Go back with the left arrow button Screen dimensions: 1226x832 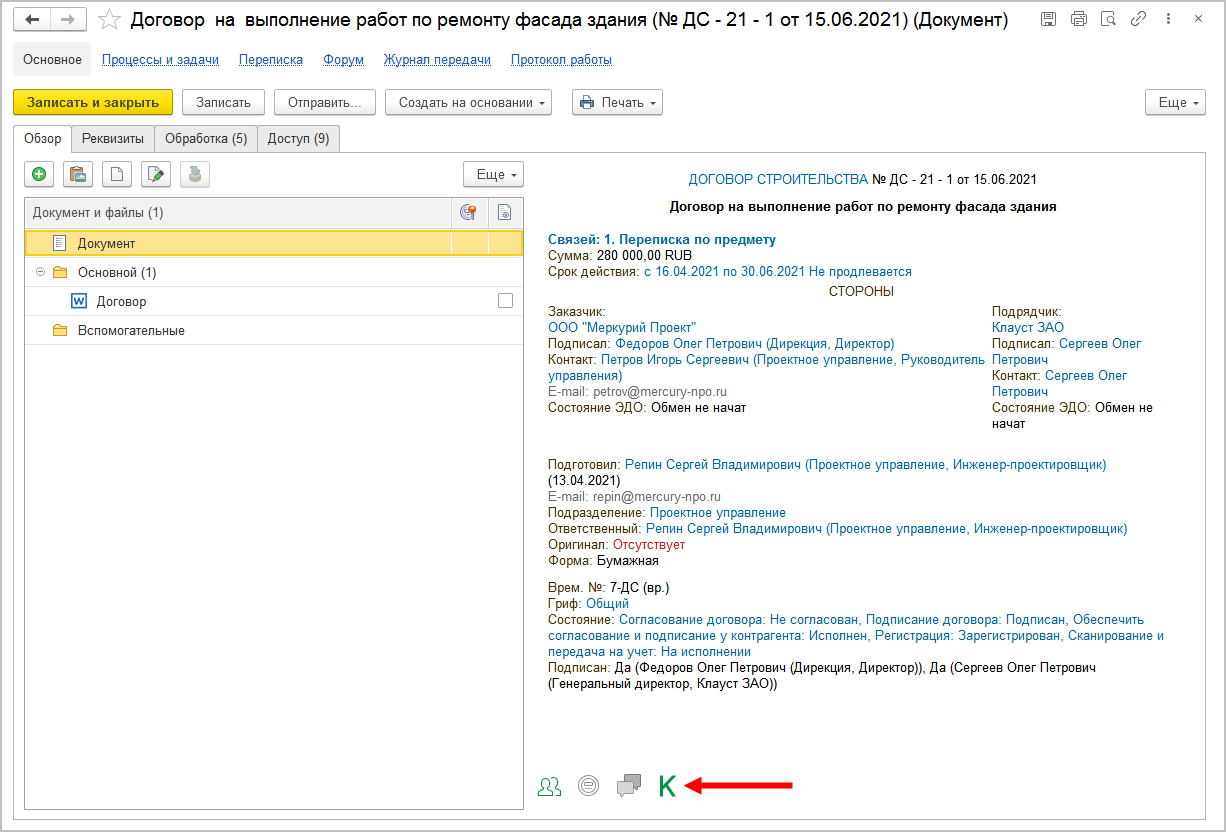click(32, 20)
